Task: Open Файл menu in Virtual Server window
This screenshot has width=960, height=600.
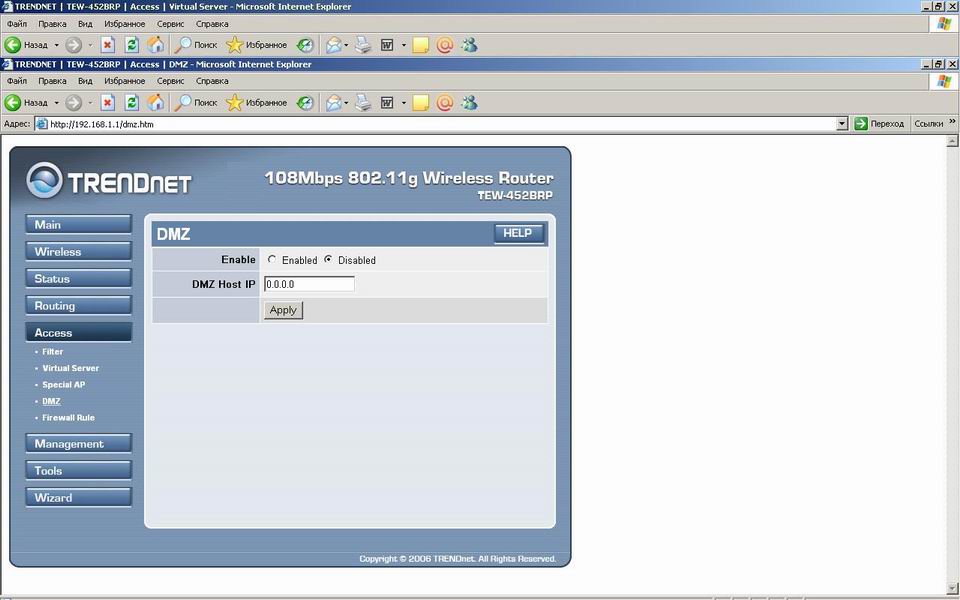Action: (x=17, y=24)
